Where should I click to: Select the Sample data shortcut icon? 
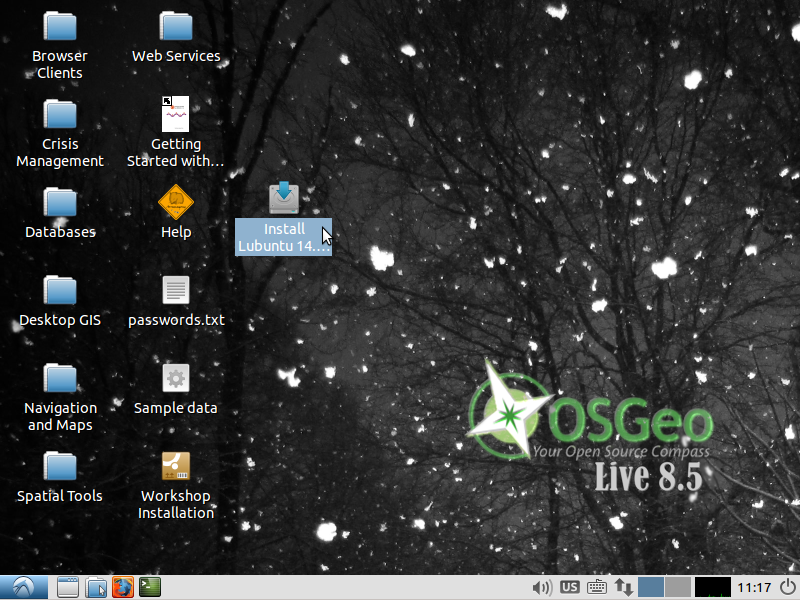tap(176, 378)
